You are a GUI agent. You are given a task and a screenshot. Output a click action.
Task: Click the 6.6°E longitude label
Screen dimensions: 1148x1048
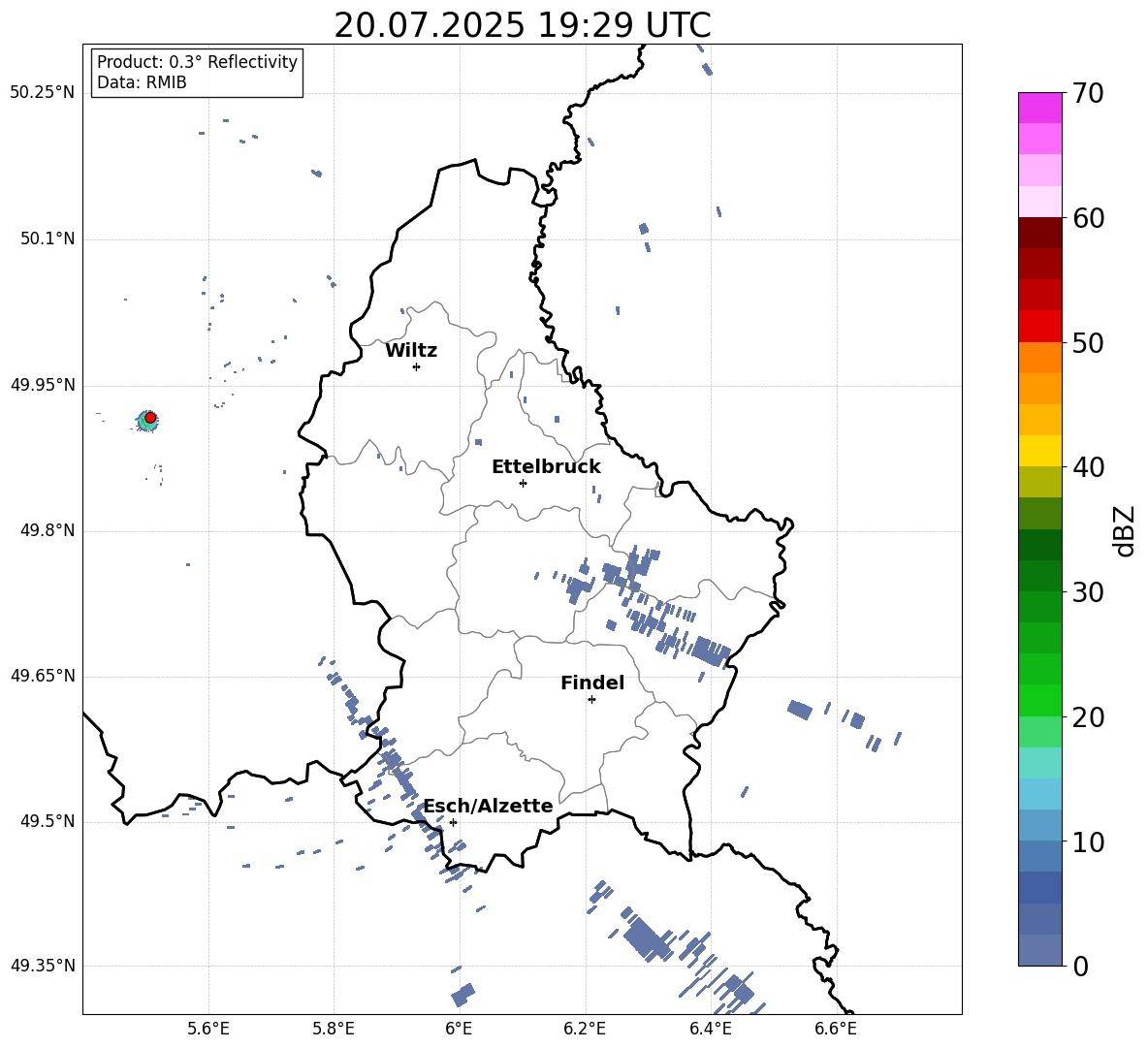click(836, 1029)
